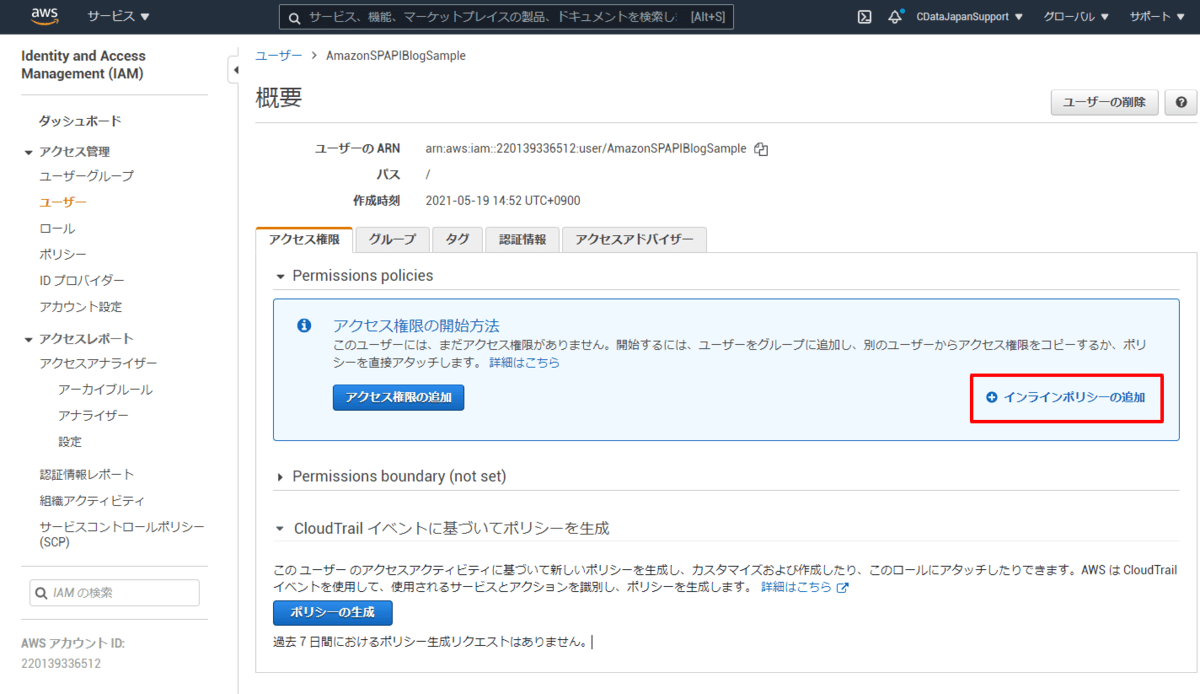
Task: Click the help question mark button
Action: 1181,102
